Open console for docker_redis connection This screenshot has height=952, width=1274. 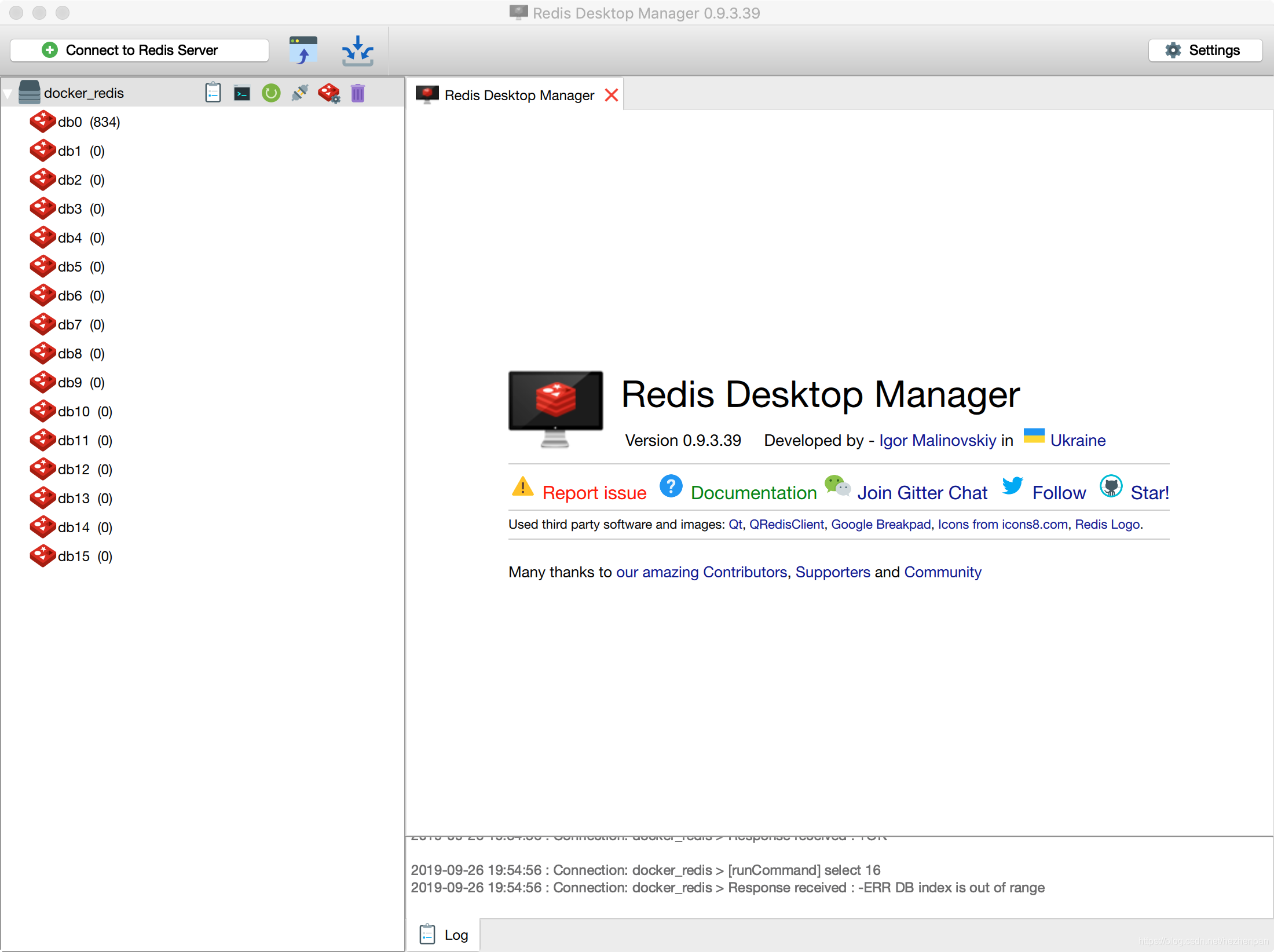pos(242,93)
